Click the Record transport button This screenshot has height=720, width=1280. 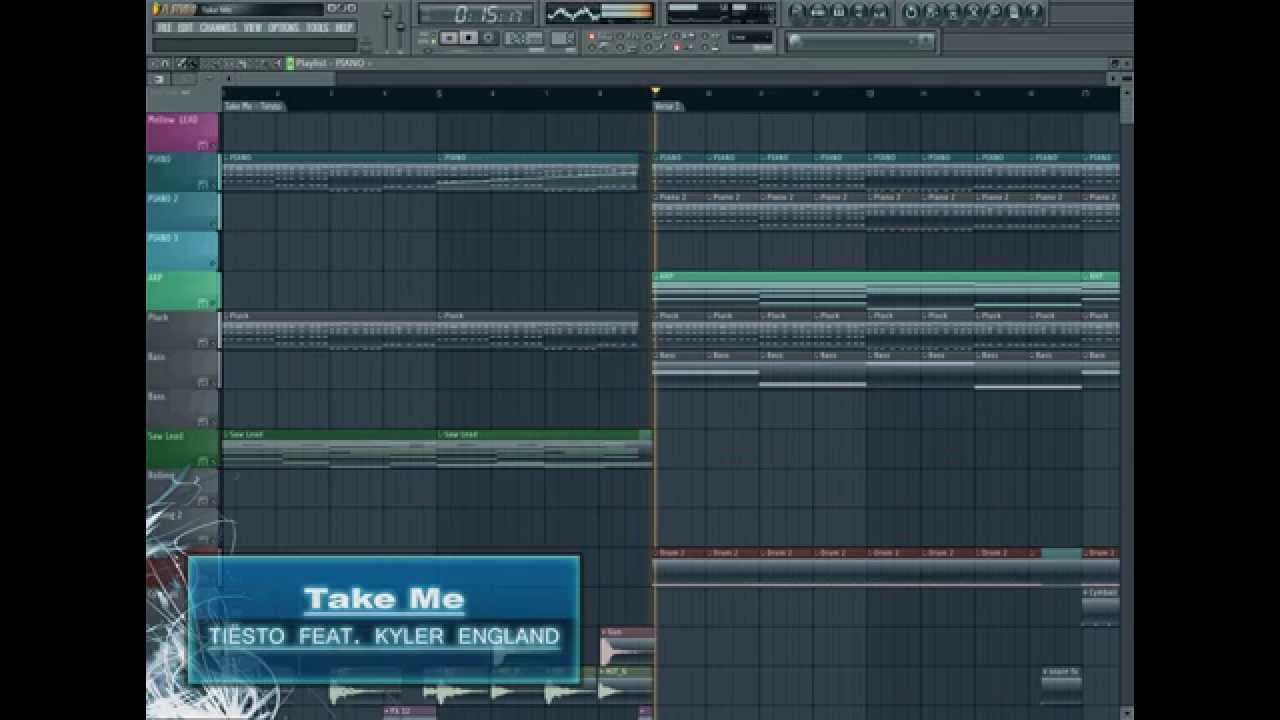[488, 38]
